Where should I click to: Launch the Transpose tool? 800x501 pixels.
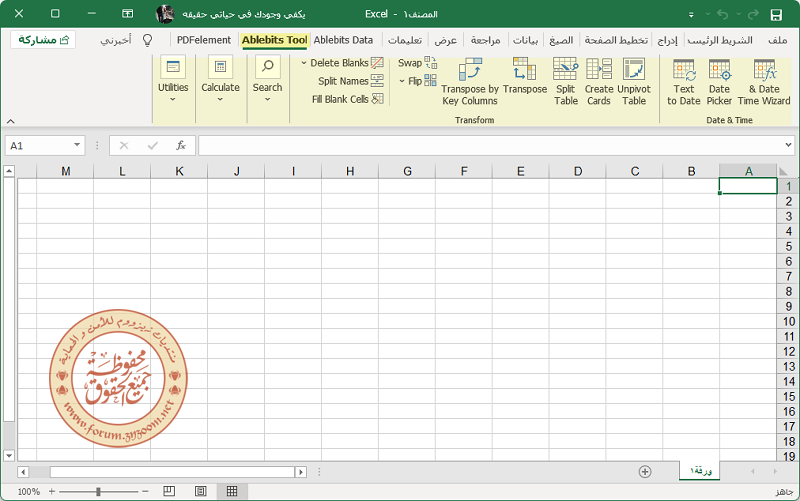(524, 77)
